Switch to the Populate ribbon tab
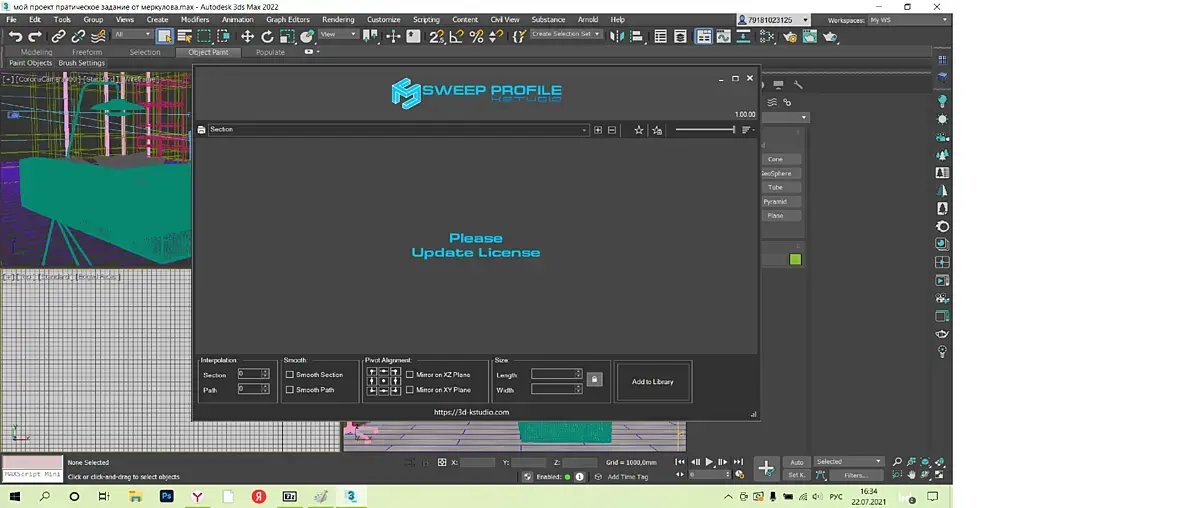 click(x=270, y=53)
